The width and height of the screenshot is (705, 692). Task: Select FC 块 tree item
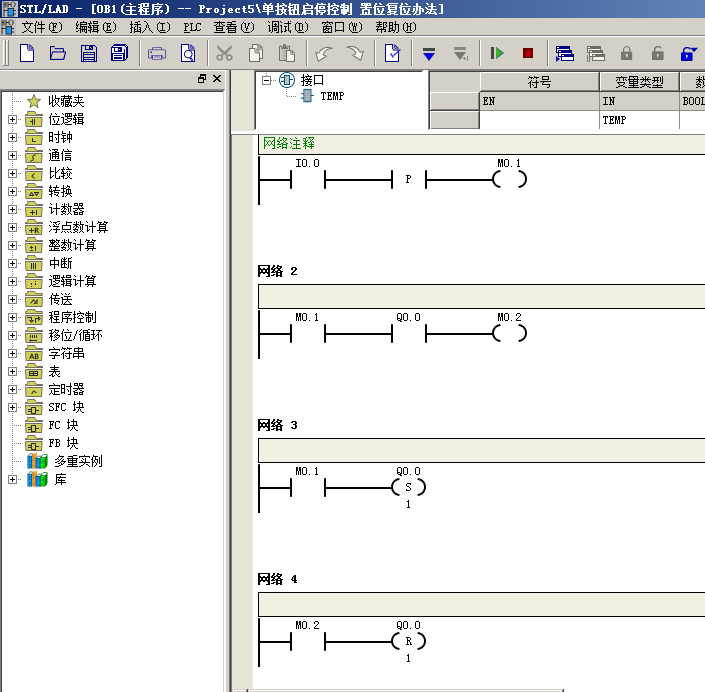click(x=63, y=425)
